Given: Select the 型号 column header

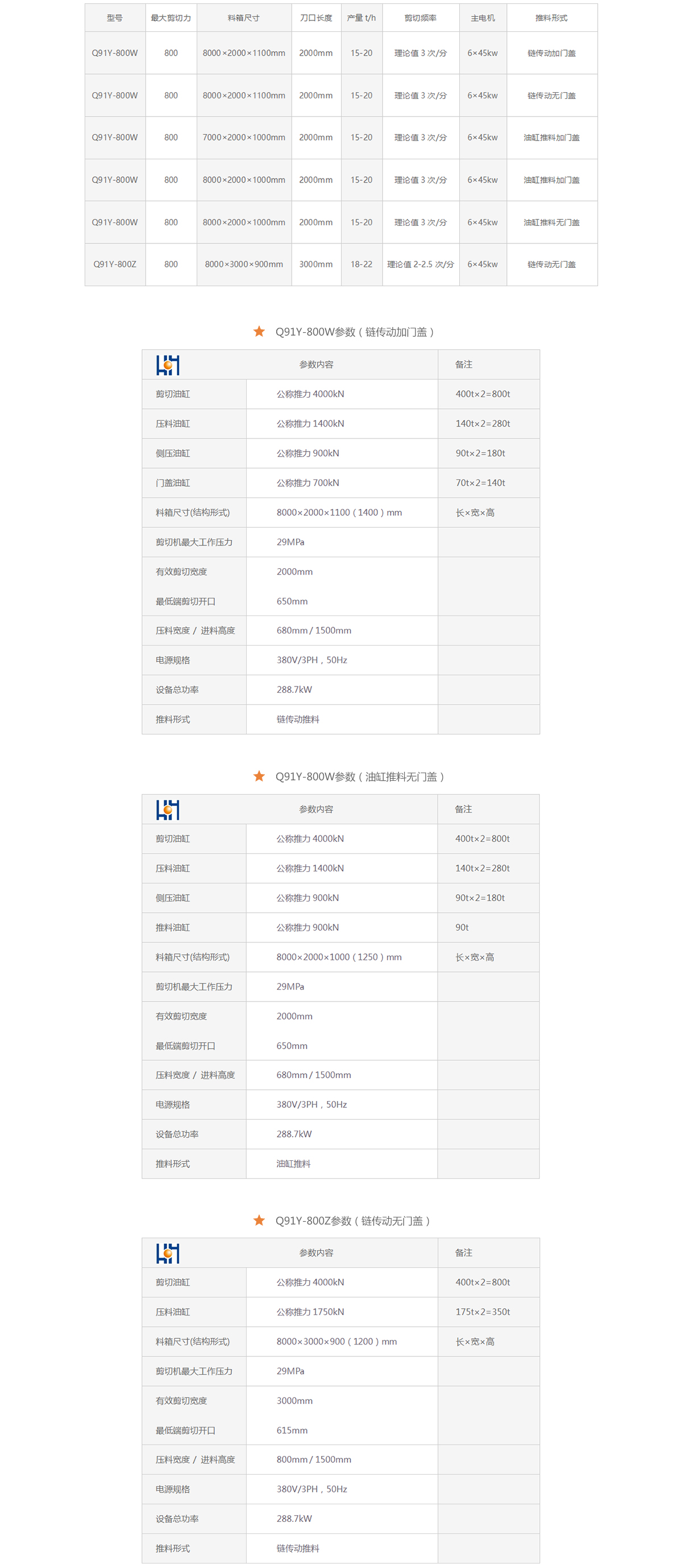Looking at the screenshot, I should (114, 18).
